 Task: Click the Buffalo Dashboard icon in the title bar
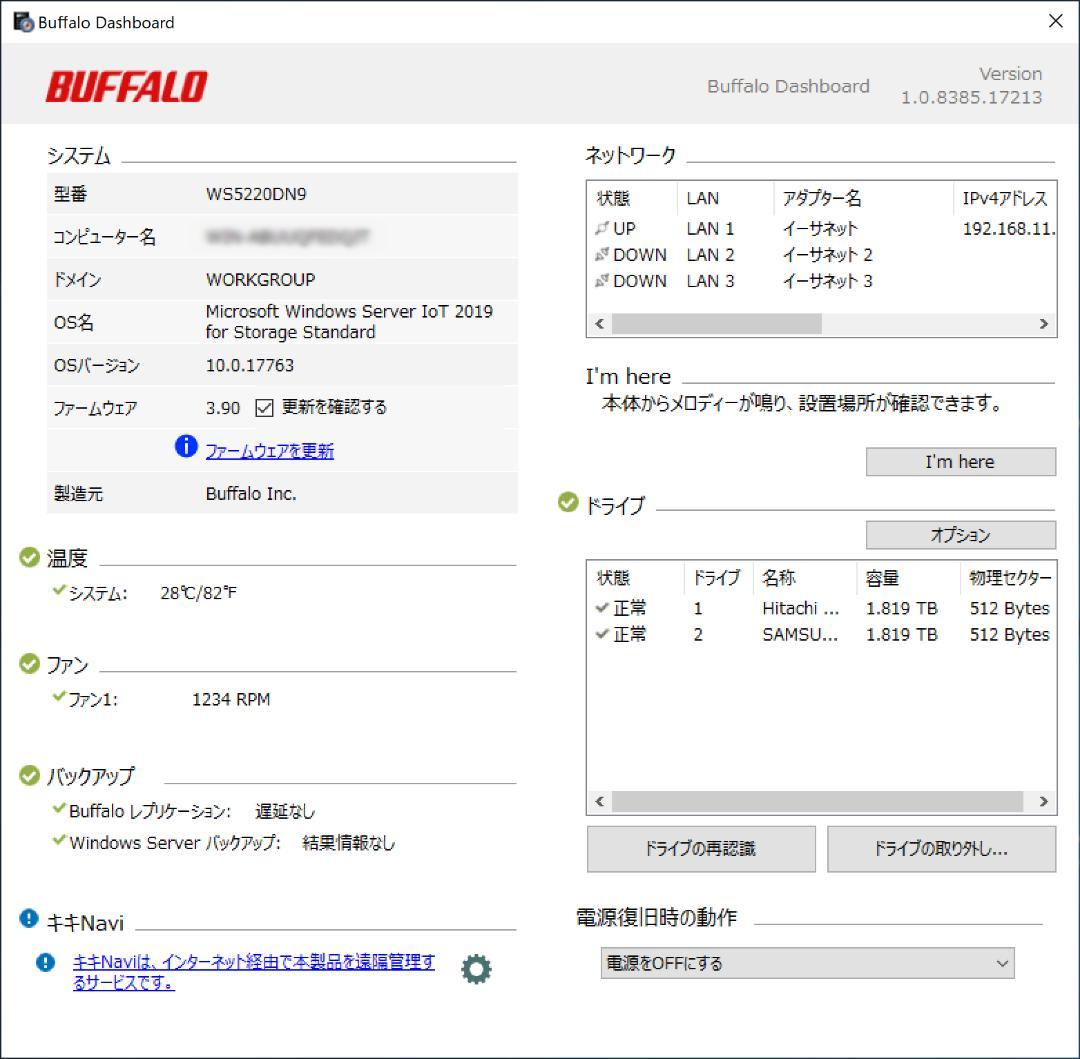[x=22, y=20]
